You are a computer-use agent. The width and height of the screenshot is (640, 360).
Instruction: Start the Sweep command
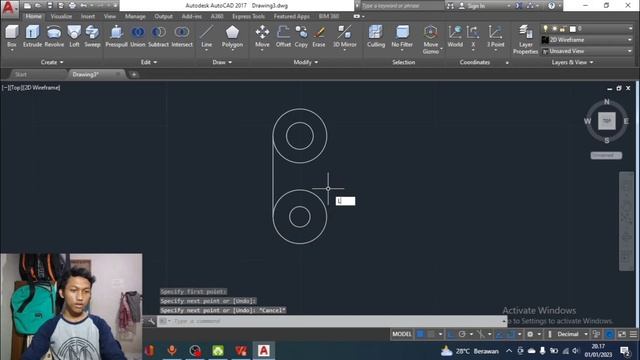point(92,36)
